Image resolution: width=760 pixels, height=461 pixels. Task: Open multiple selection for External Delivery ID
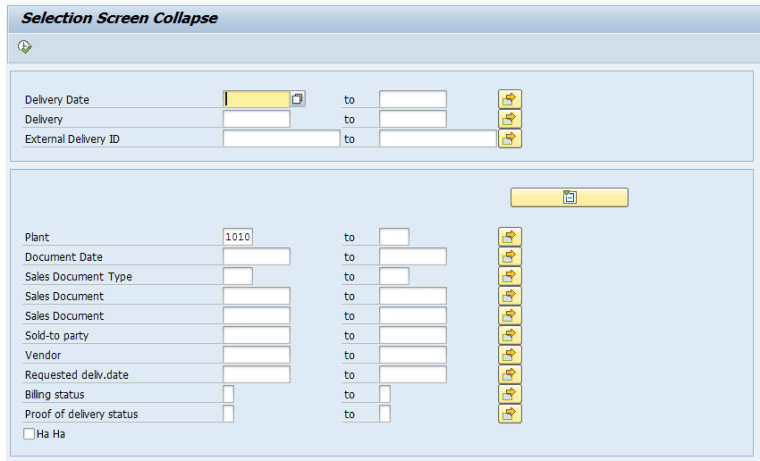point(510,139)
